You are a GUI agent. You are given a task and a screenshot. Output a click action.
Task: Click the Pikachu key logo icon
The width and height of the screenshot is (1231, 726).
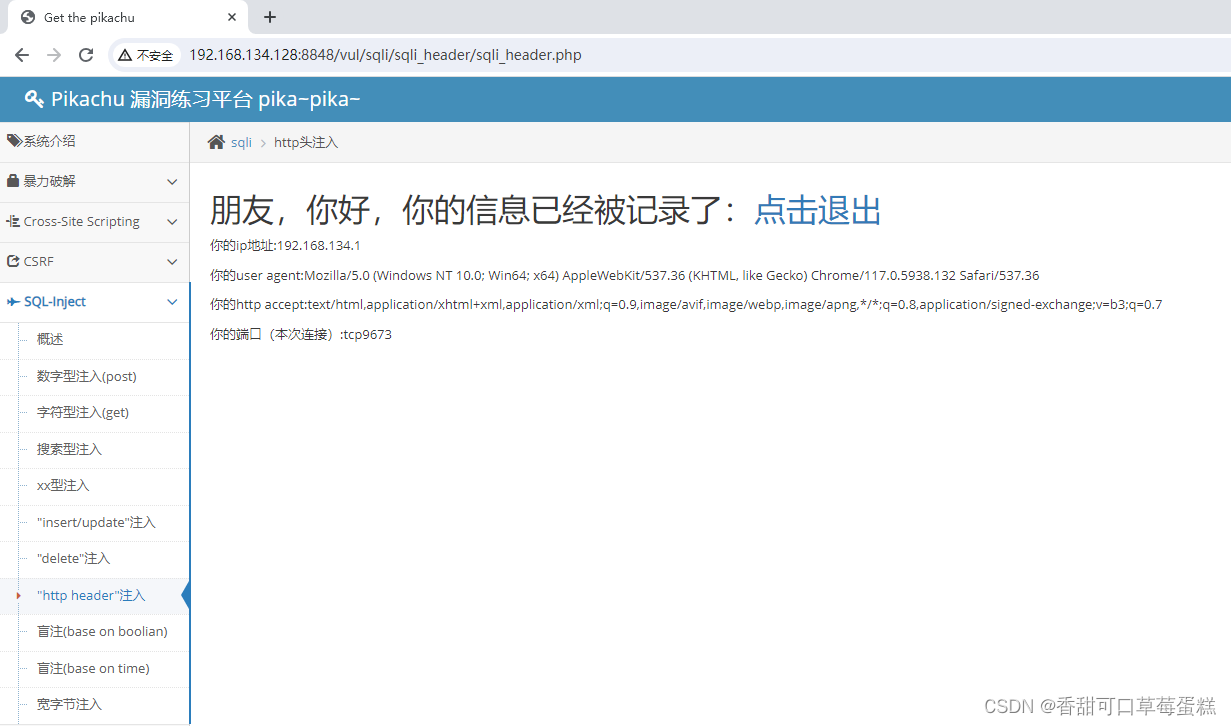34,99
